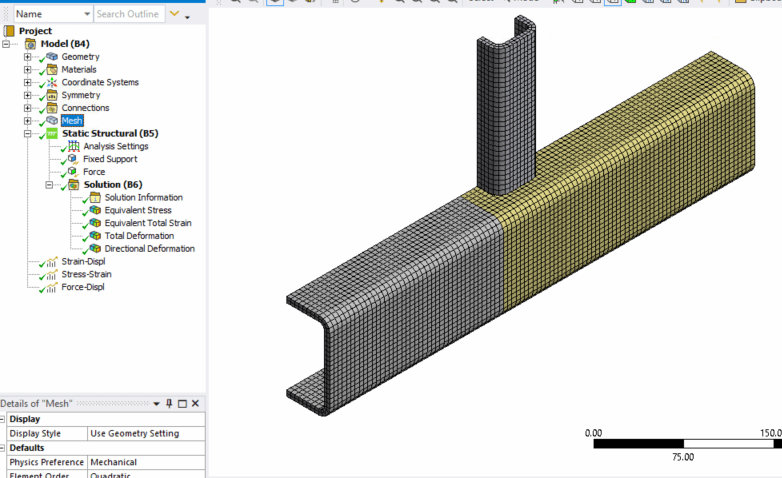The image size is (782, 478).
Task: Click the Equivalent Stress result icon
Action: pos(95,210)
